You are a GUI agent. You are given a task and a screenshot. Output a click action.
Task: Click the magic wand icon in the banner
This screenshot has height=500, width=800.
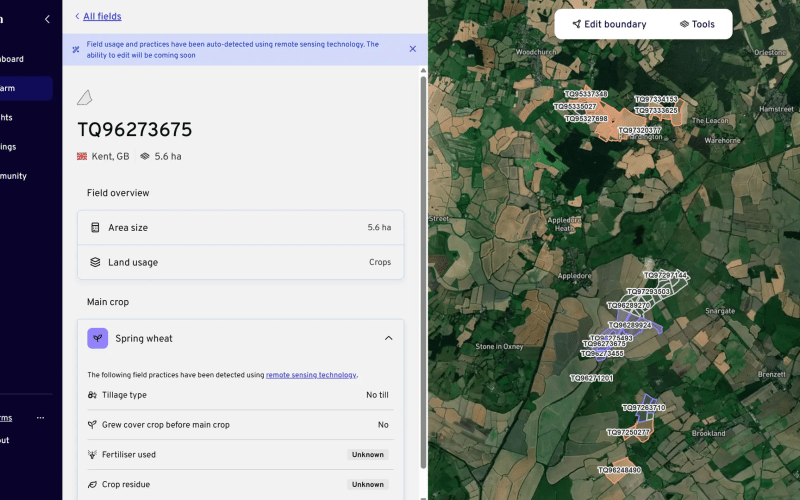pos(76,49)
